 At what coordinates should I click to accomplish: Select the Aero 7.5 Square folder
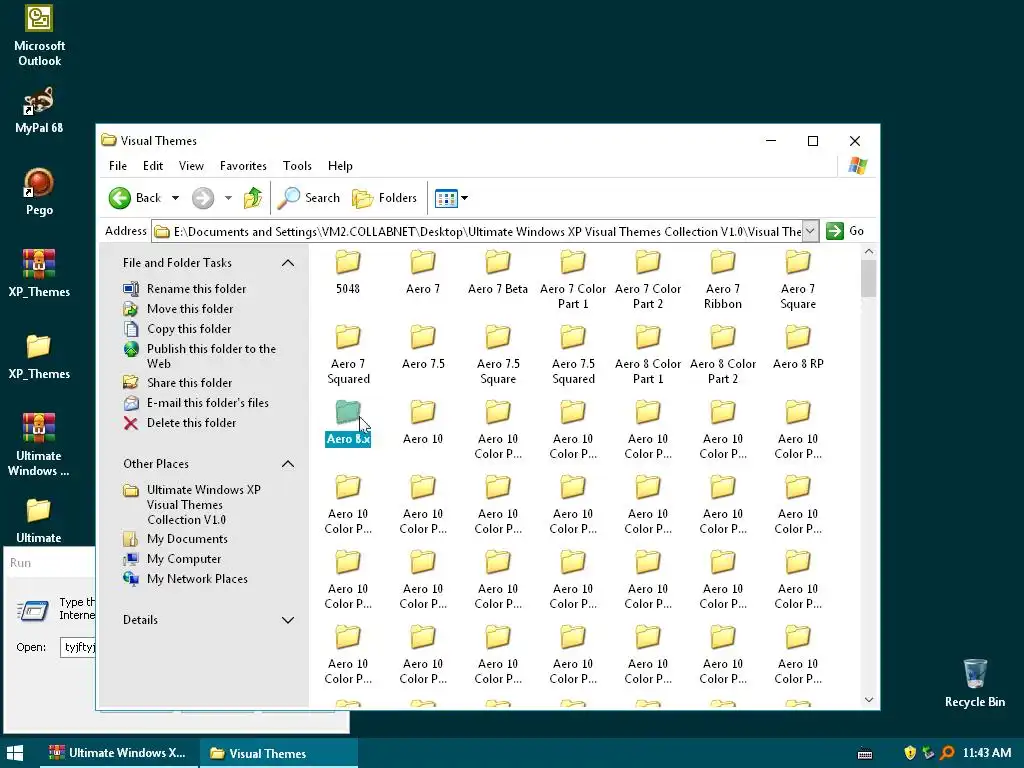coord(498,355)
